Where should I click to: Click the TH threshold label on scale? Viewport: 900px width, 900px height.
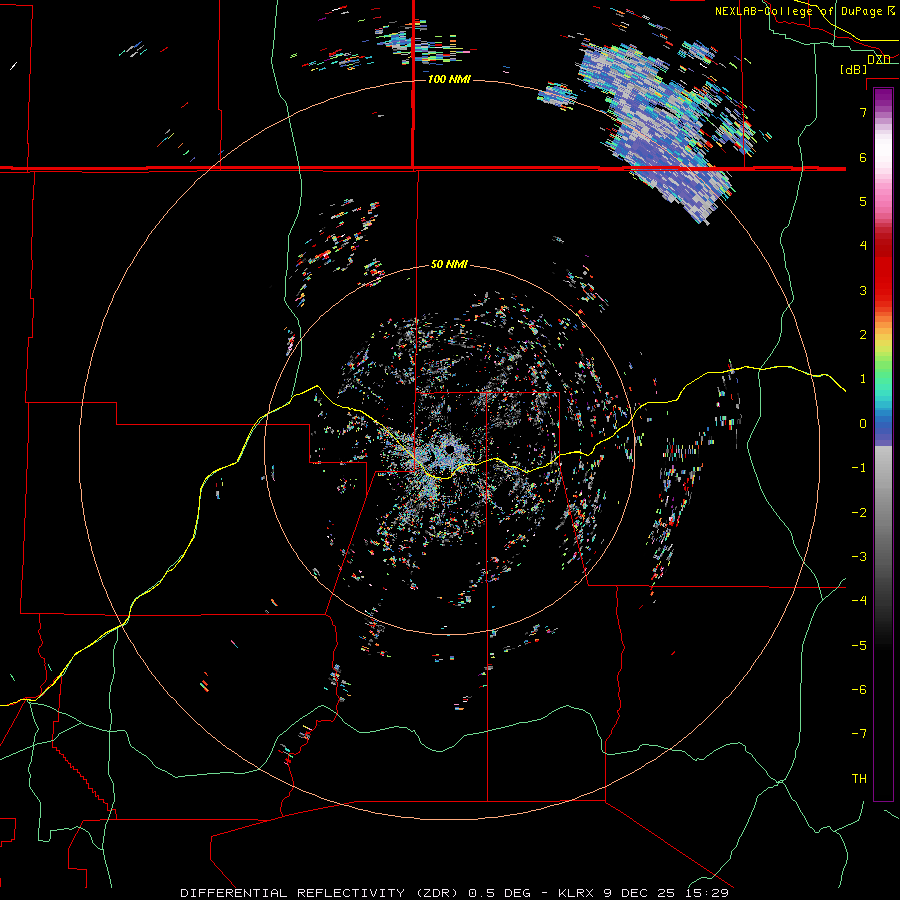[859, 779]
